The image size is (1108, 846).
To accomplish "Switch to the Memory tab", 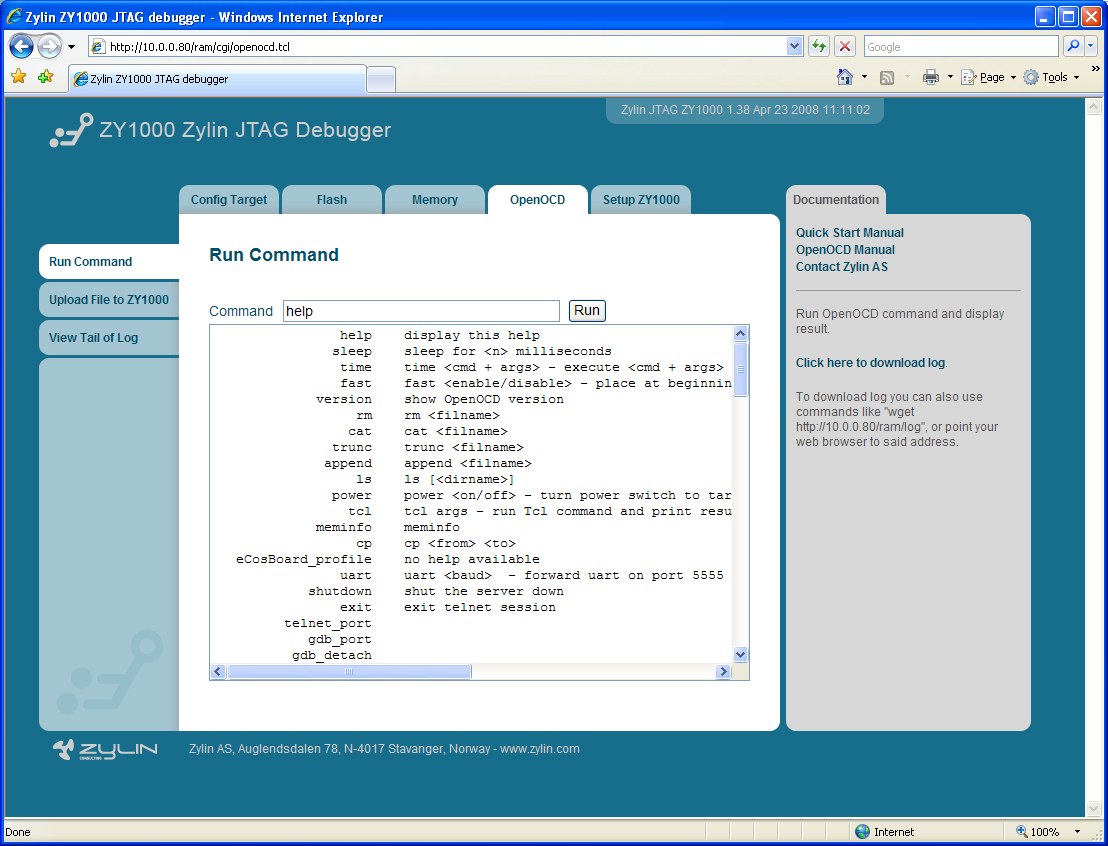I will click(435, 199).
